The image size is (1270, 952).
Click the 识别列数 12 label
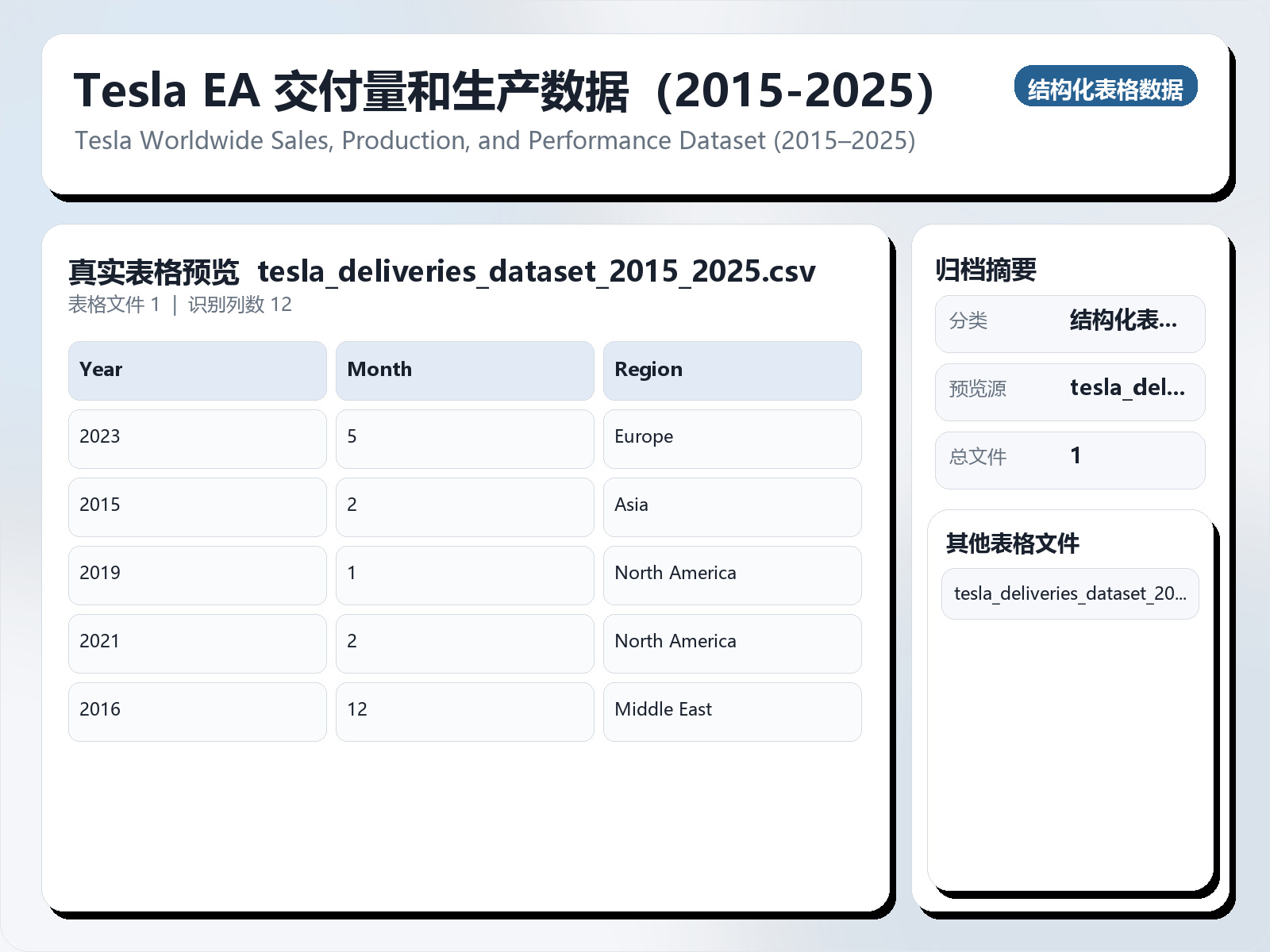[x=240, y=305]
